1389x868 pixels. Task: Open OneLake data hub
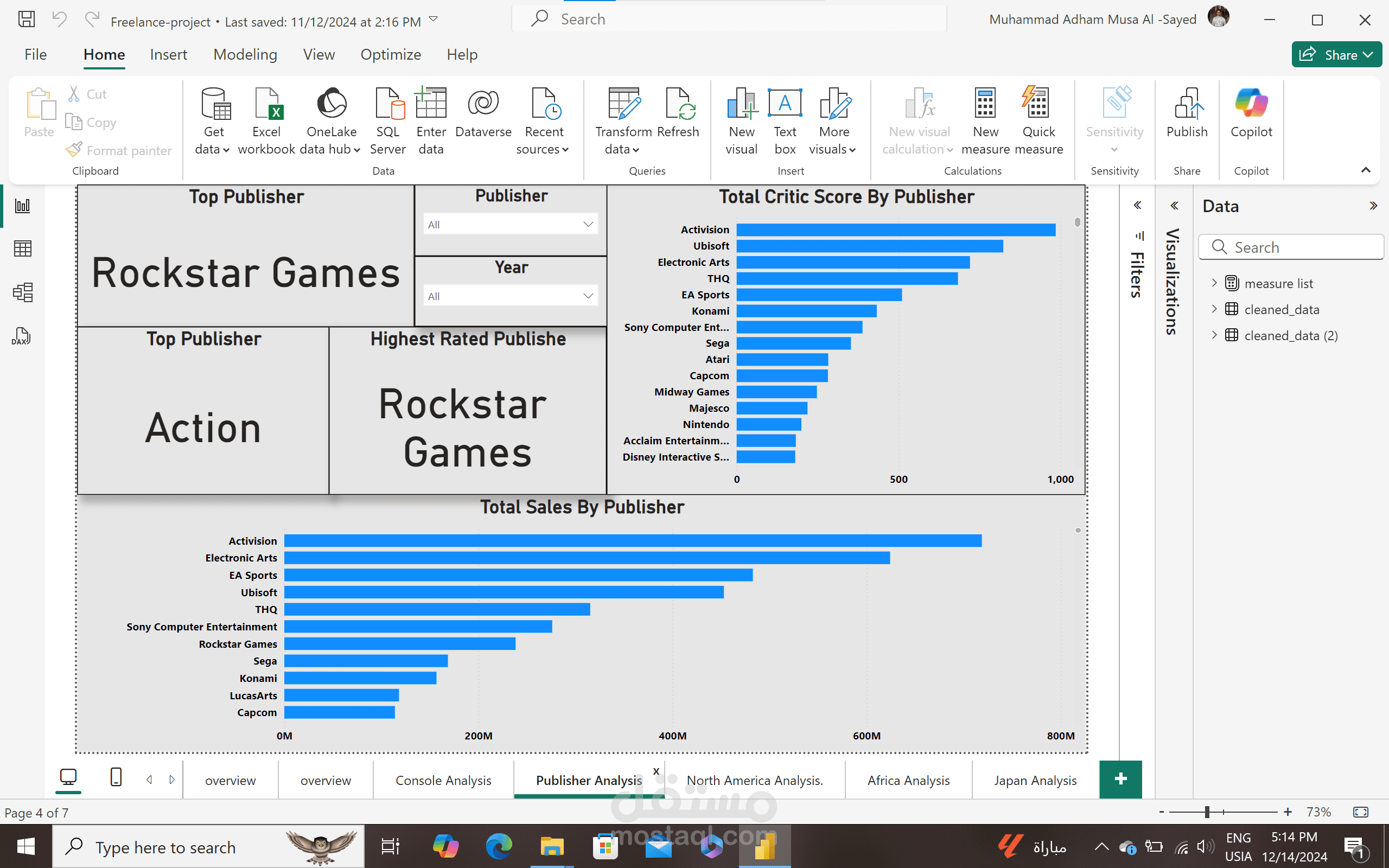[331, 121]
